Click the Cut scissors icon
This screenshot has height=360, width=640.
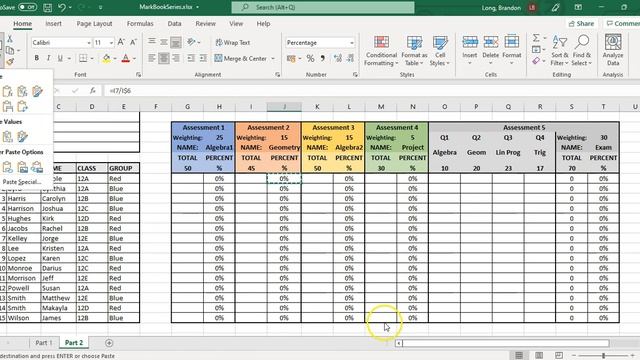click(x=10, y=39)
